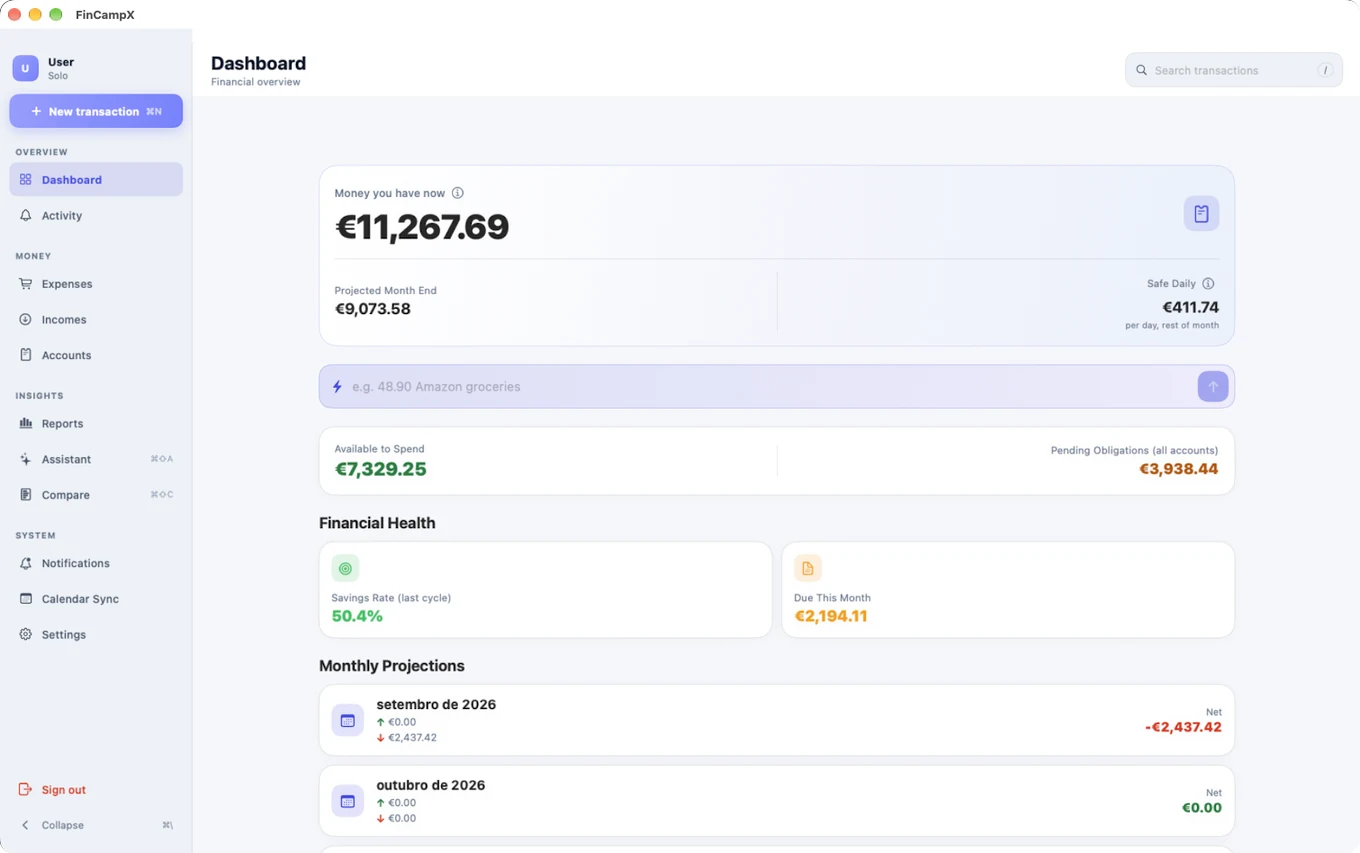Click the Projected Month End value €9,073.58
Viewport: 1360px width, 853px height.
(x=373, y=309)
